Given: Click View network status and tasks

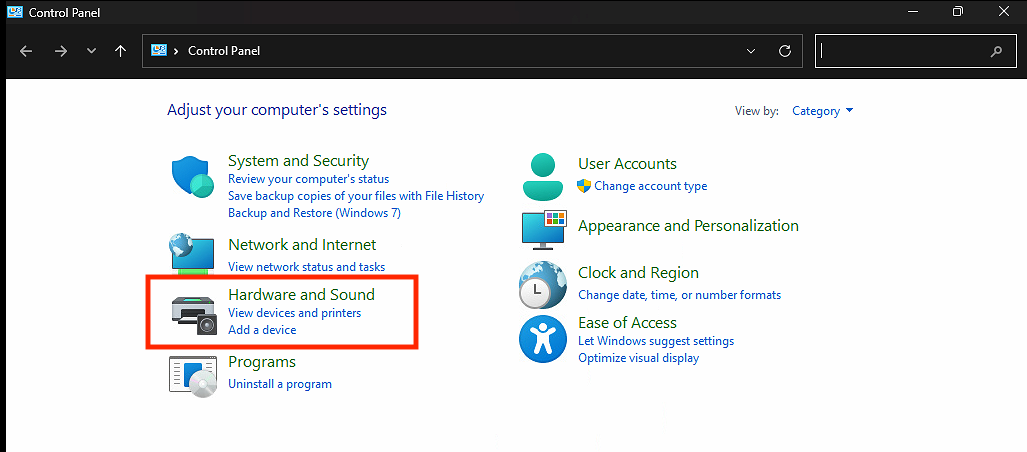Looking at the screenshot, I should (307, 267).
